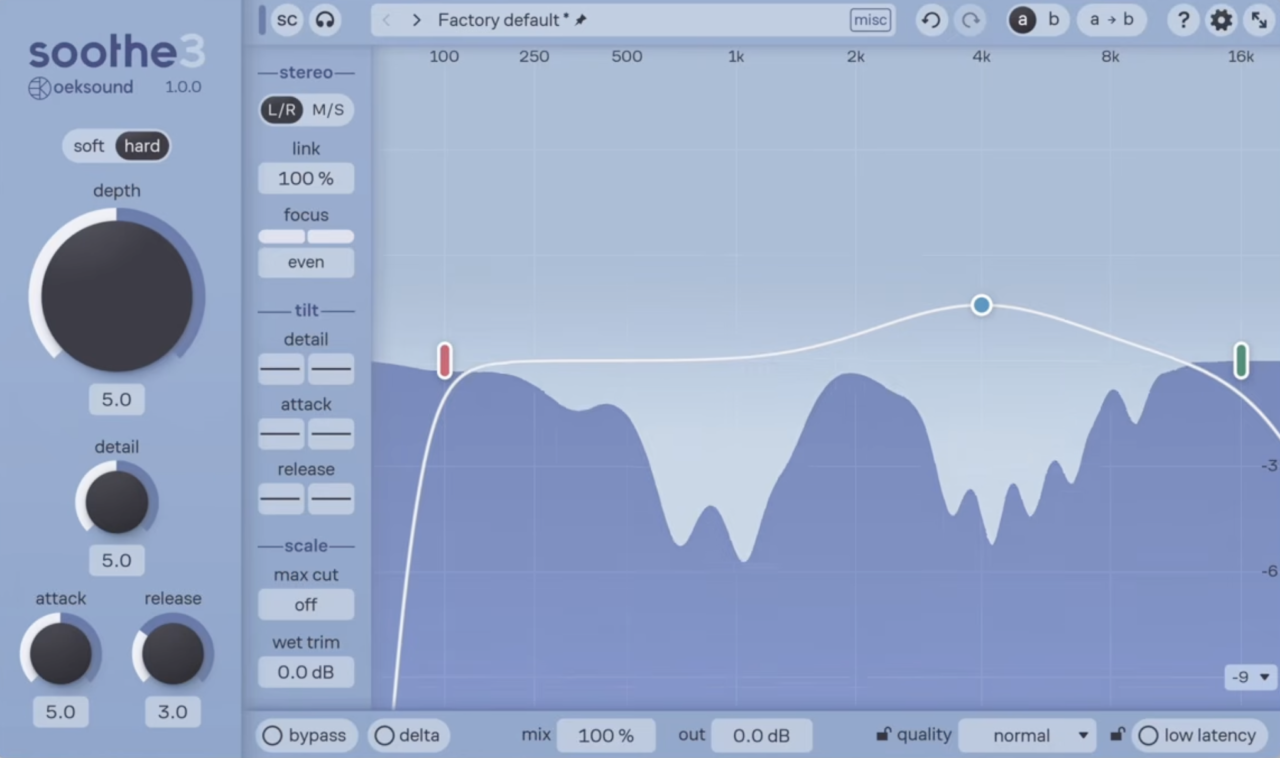Click the out 0.0 dB field
Viewport: 1280px width, 758px height.
click(762, 736)
